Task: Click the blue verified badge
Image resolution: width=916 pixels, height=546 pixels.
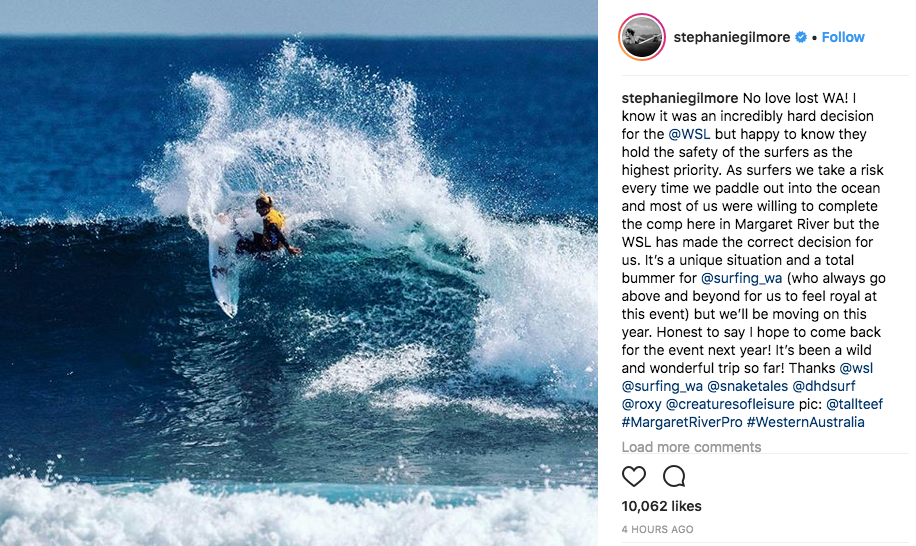Action: (801, 37)
